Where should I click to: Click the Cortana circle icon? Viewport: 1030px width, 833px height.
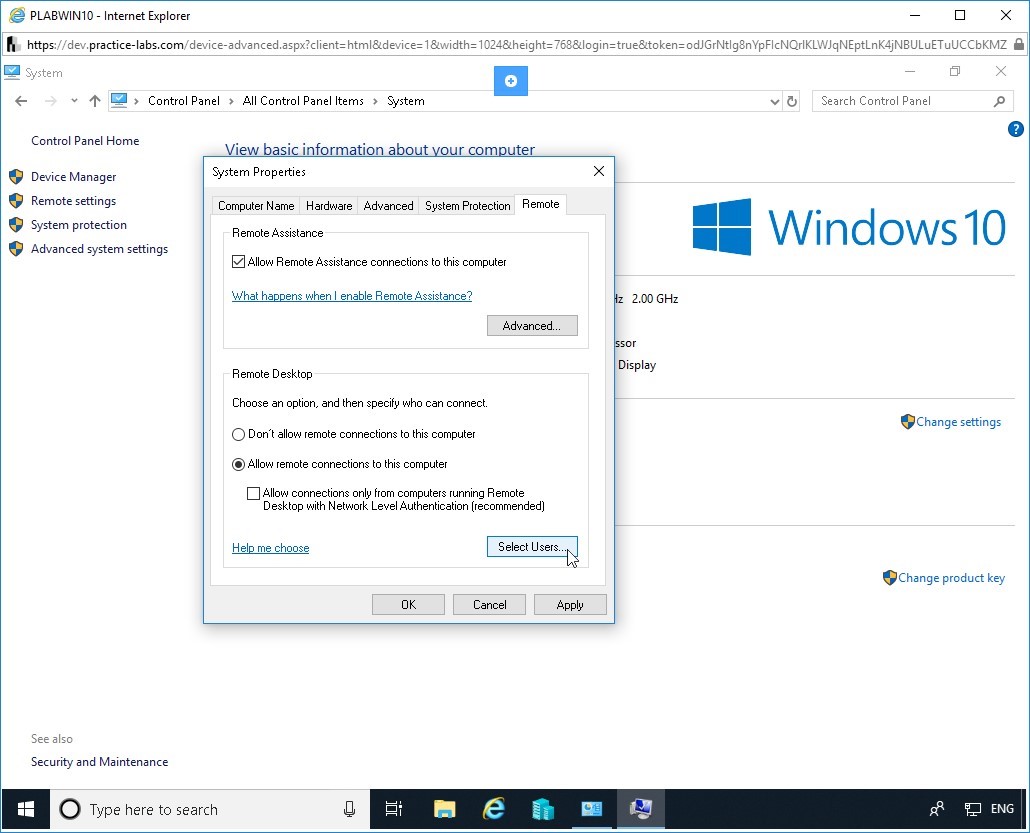point(70,809)
